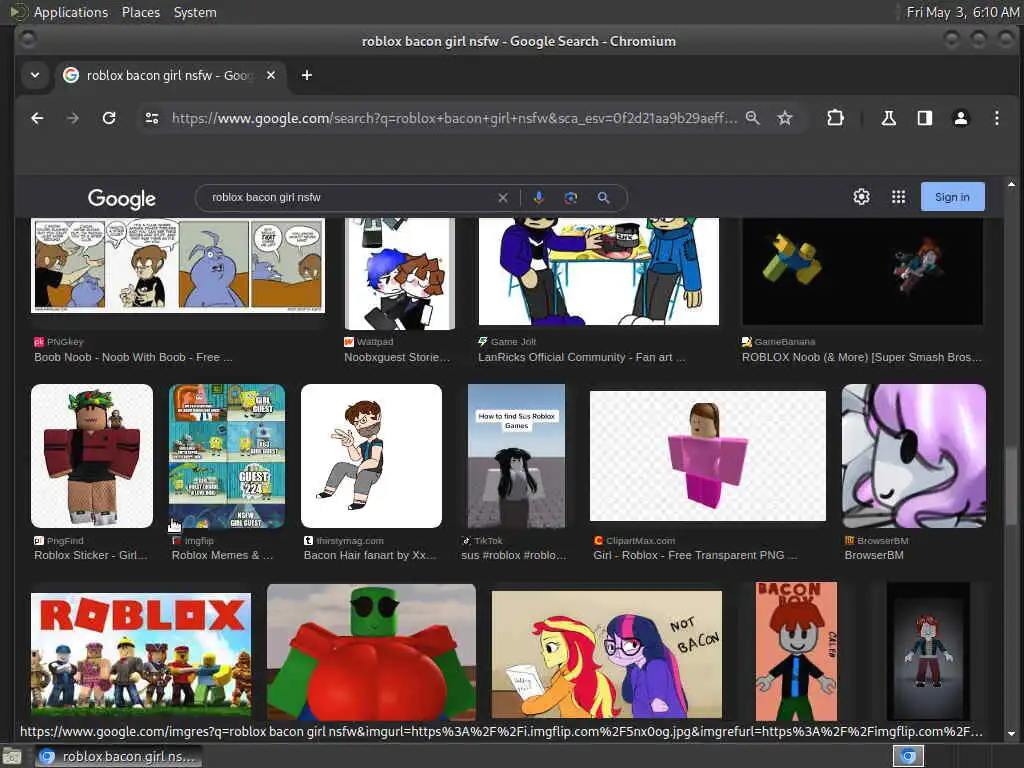
Task: Open Roblox Sticker - Girl result title
Action: pos(91,555)
